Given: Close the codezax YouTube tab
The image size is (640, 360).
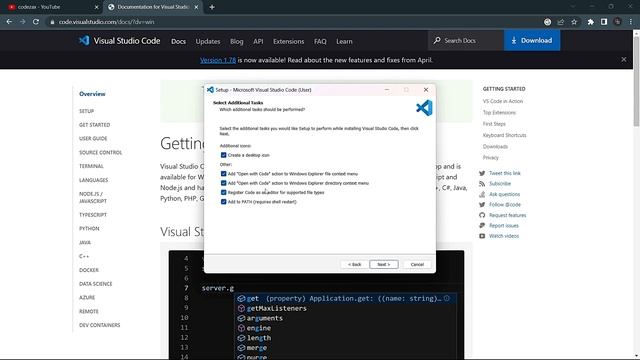Looking at the screenshot, I should coord(97,7).
